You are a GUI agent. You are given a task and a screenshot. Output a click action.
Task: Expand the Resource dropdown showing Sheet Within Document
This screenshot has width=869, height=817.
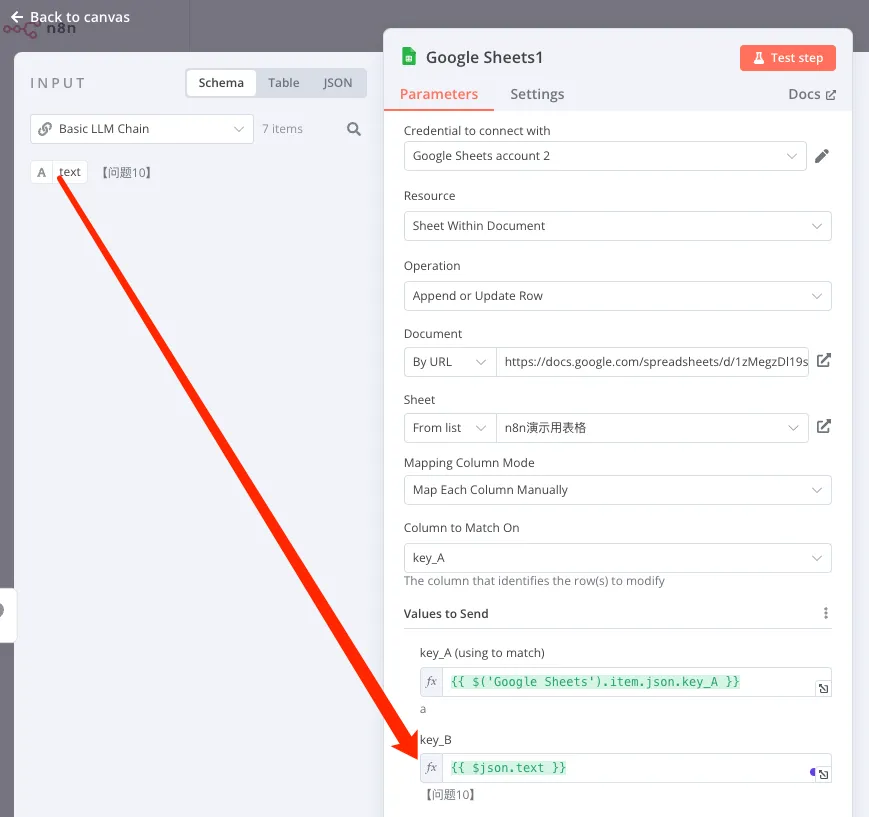click(617, 226)
